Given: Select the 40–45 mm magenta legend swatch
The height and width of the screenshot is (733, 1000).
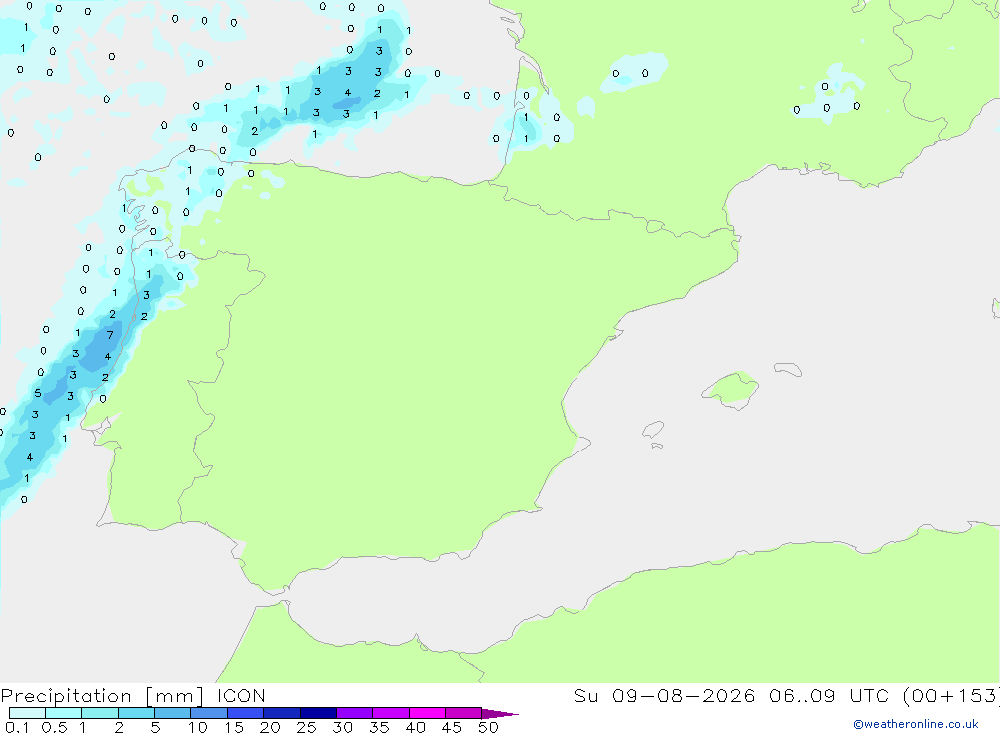Looking at the screenshot, I should [x=427, y=713].
